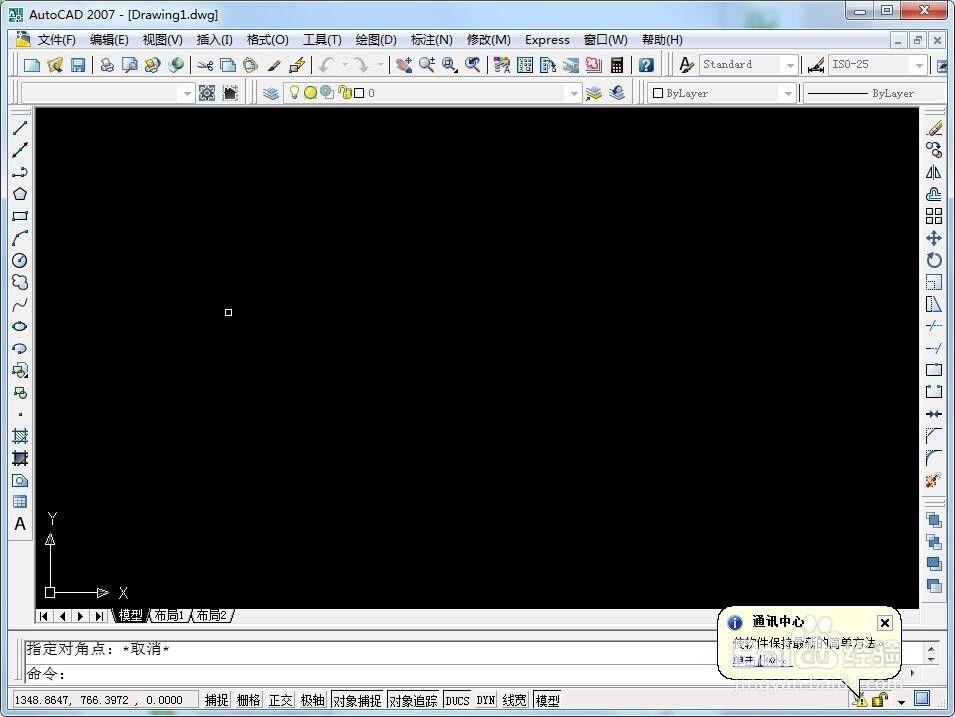Select the Offset modify tool

pyautogui.click(x=934, y=194)
